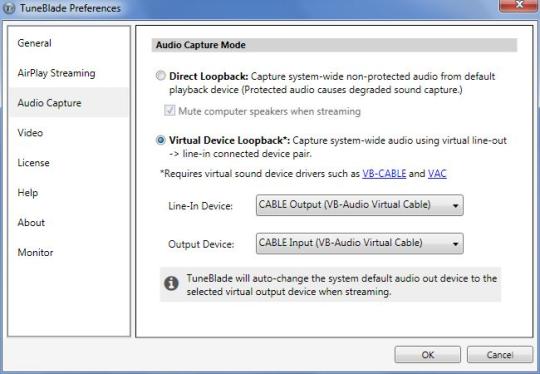Click the TuneBlade app icon in title bar

click(9, 8)
